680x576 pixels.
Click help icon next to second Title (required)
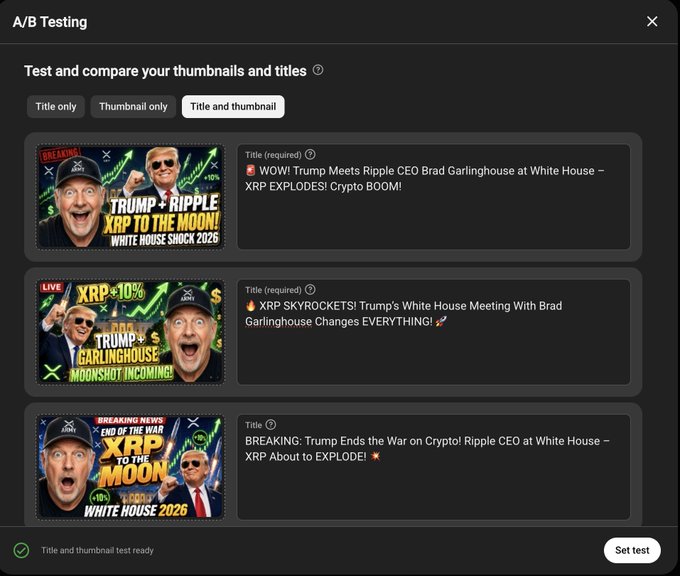pyautogui.click(x=310, y=290)
